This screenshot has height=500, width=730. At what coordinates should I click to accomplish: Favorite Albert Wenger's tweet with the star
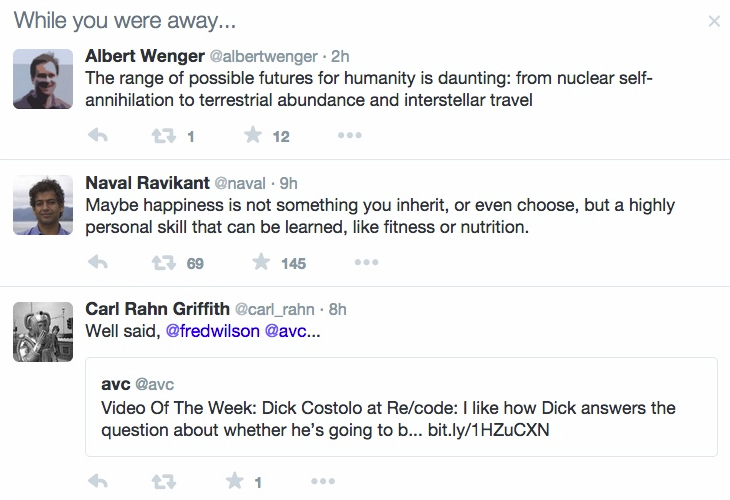pyautogui.click(x=253, y=135)
